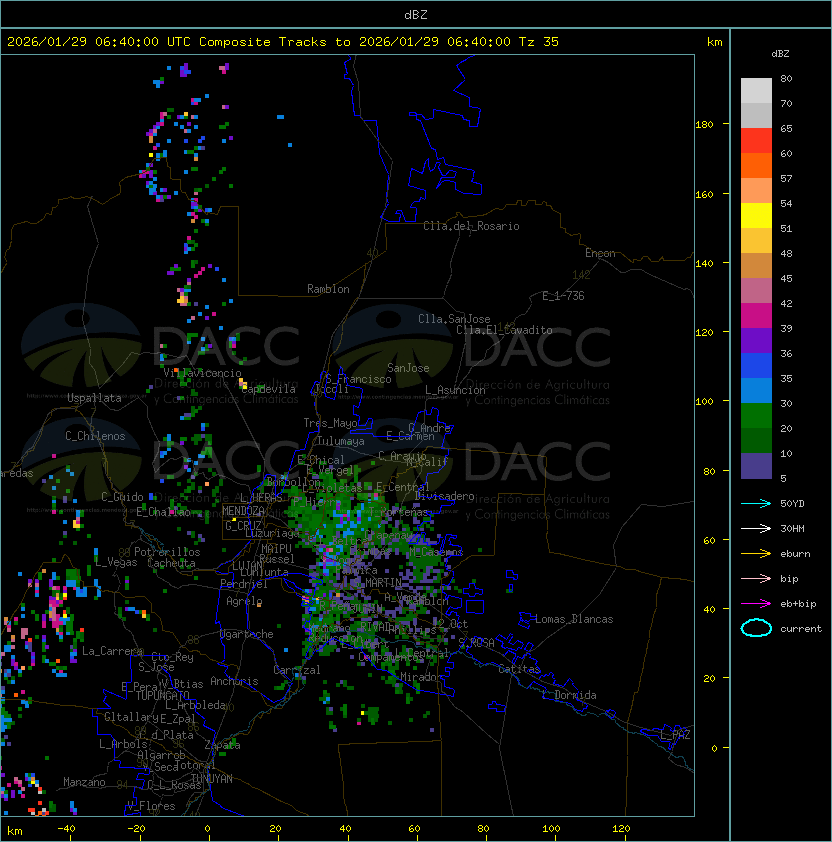Click the SanJose map label

(408, 368)
